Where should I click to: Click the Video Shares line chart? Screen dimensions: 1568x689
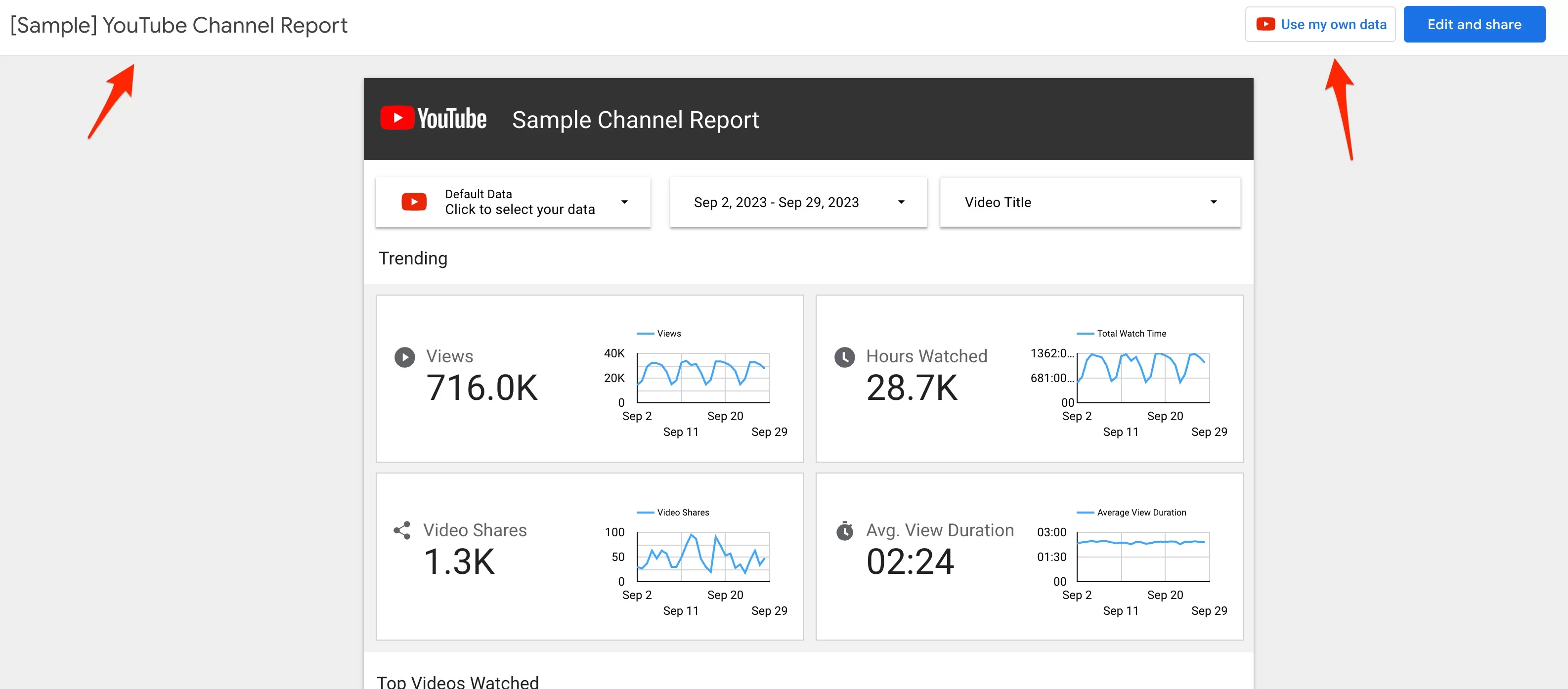click(703, 557)
